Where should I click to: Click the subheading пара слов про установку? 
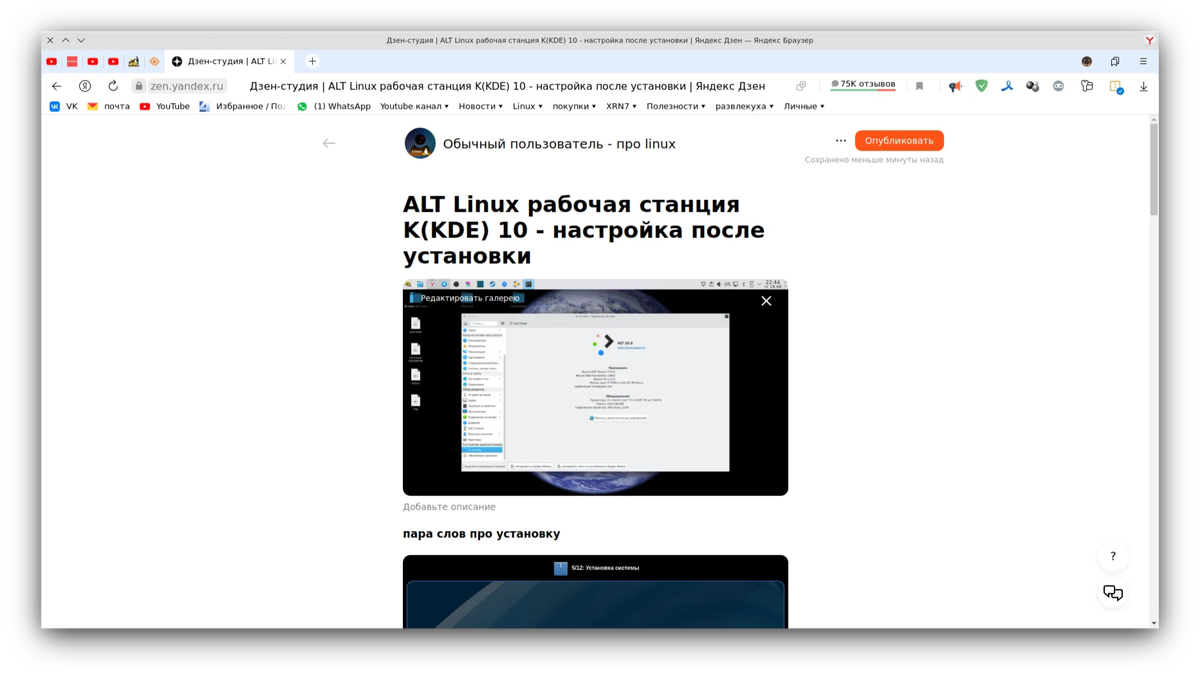click(x=481, y=534)
